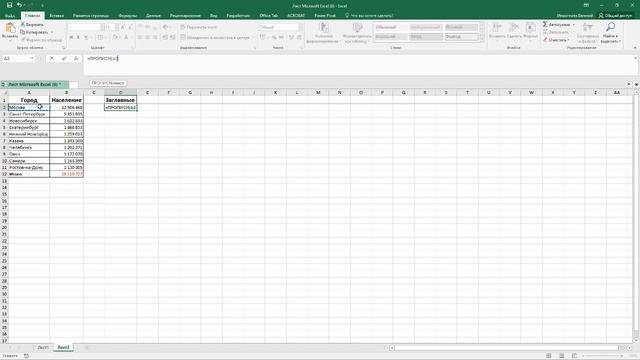Expand the AutoSum dropdown arrow
Image resolution: width=640 pixels, height=360 pixels.
pyautogui.click(x=573, y=24)
